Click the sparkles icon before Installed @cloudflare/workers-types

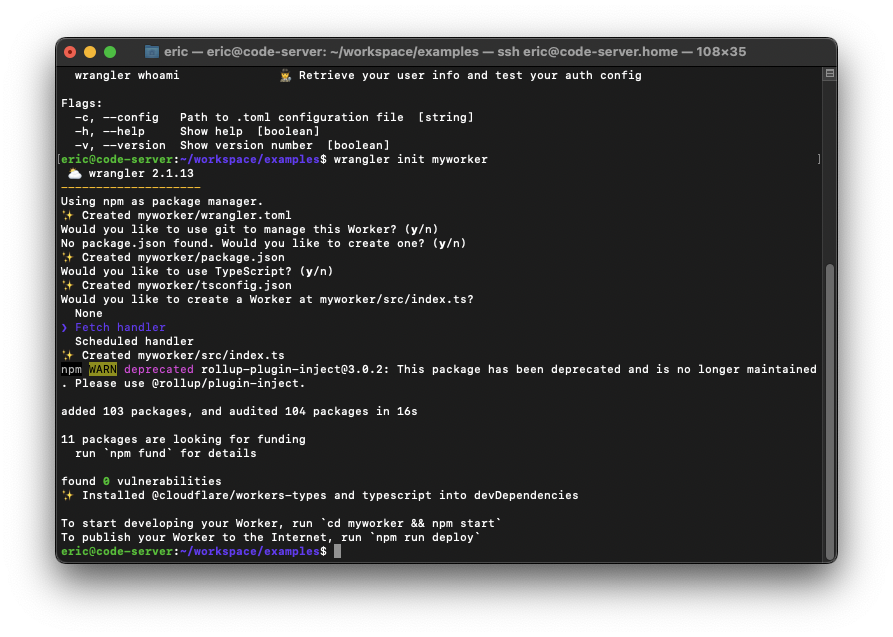click(67, 495)
